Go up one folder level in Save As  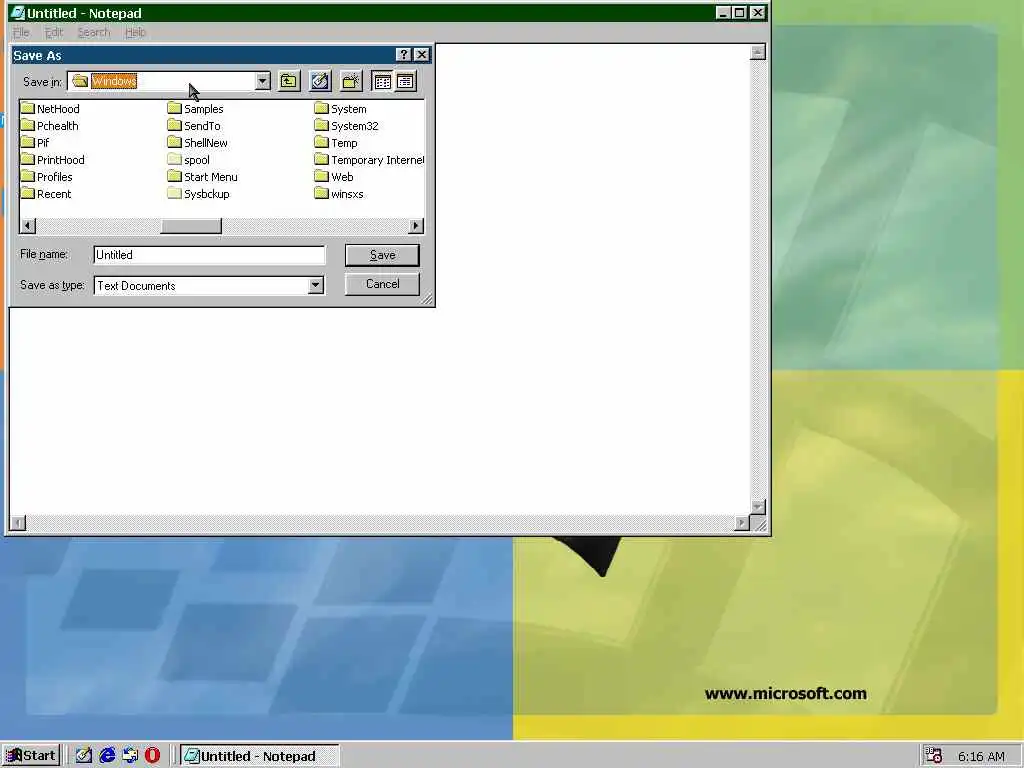click(289, 81)
